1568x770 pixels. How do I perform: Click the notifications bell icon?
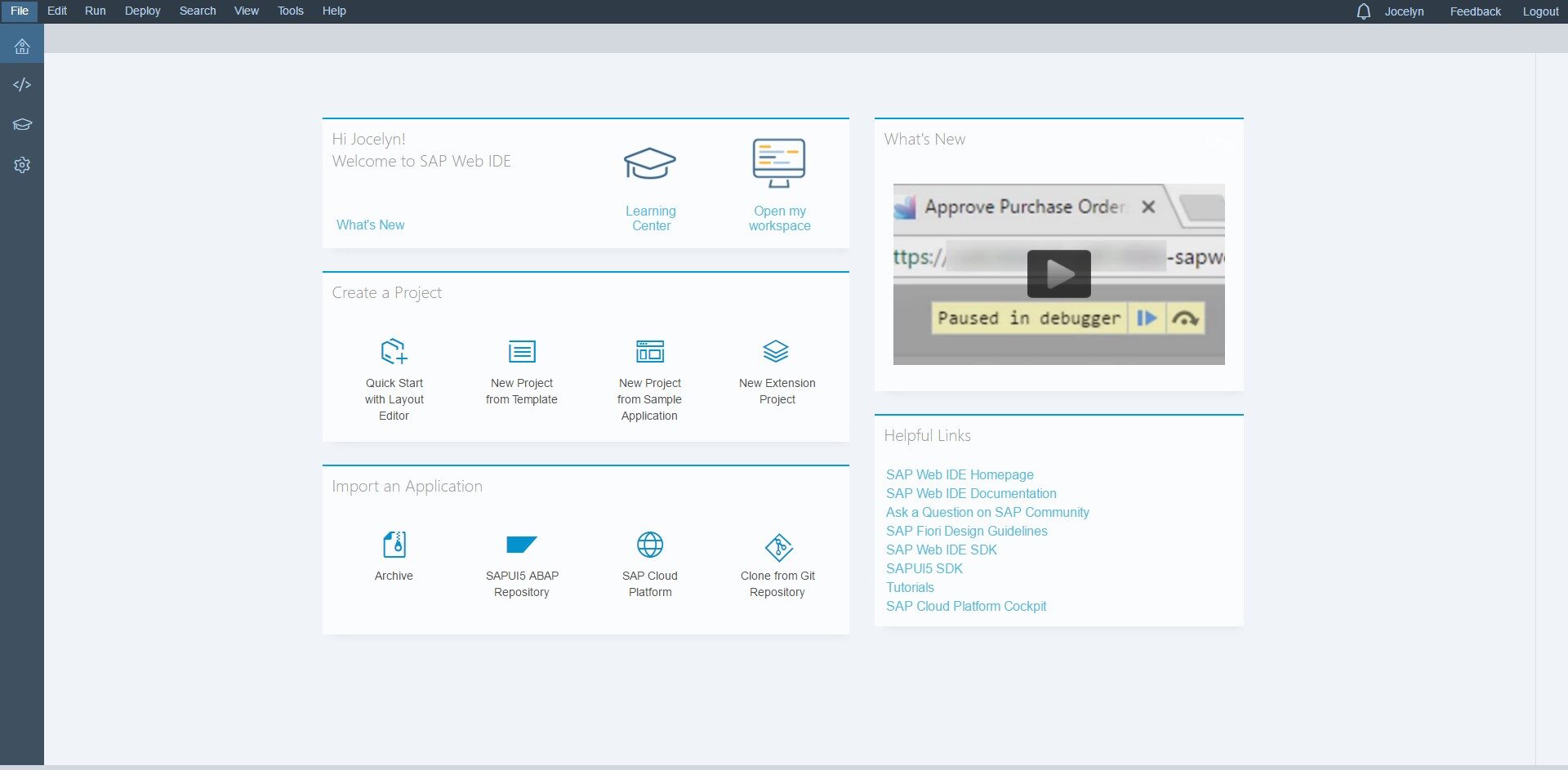pyautogui.click(x=1363, y=11)
